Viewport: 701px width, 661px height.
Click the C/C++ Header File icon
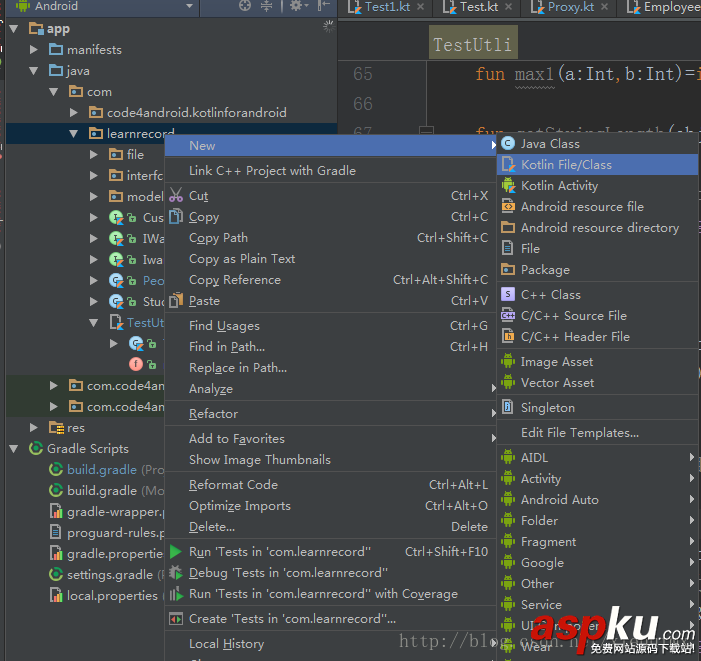[508, 337]
